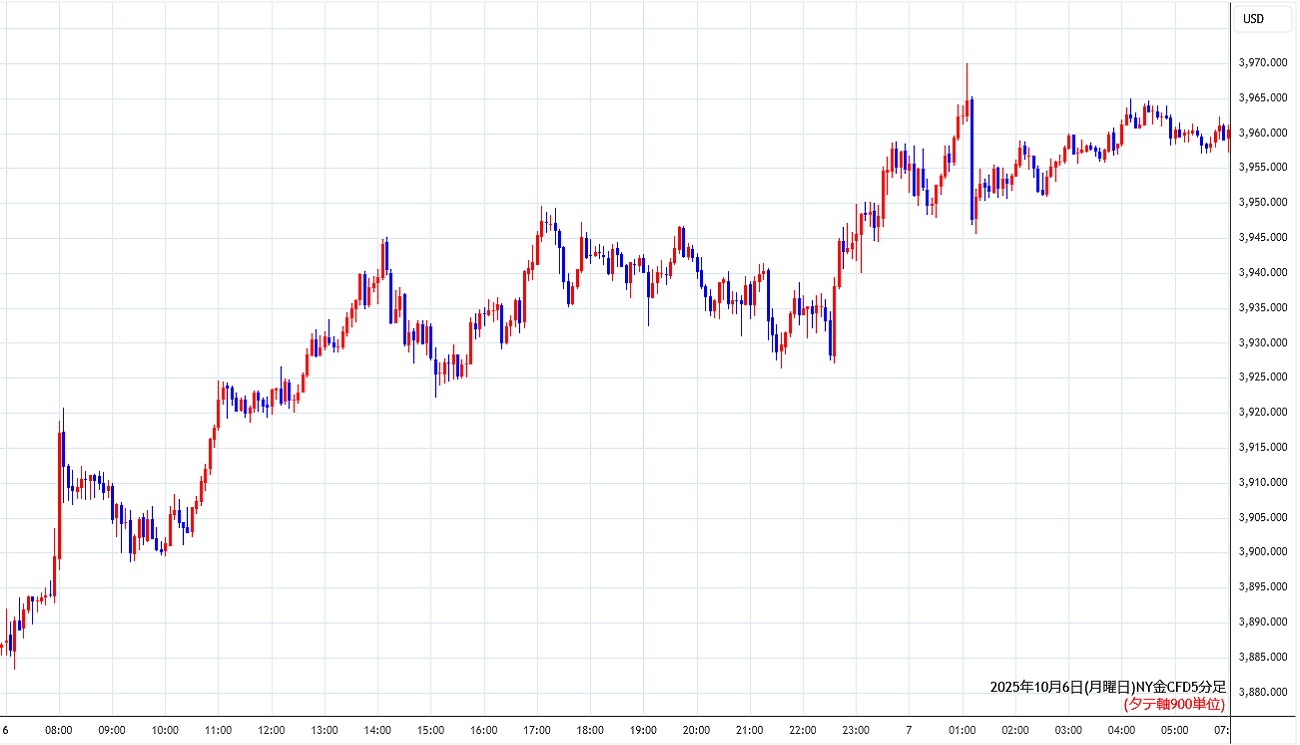This screenshot has width=1300, height=745.
Task: Click the 23:00 time axis label
Action: coord(855,730)
